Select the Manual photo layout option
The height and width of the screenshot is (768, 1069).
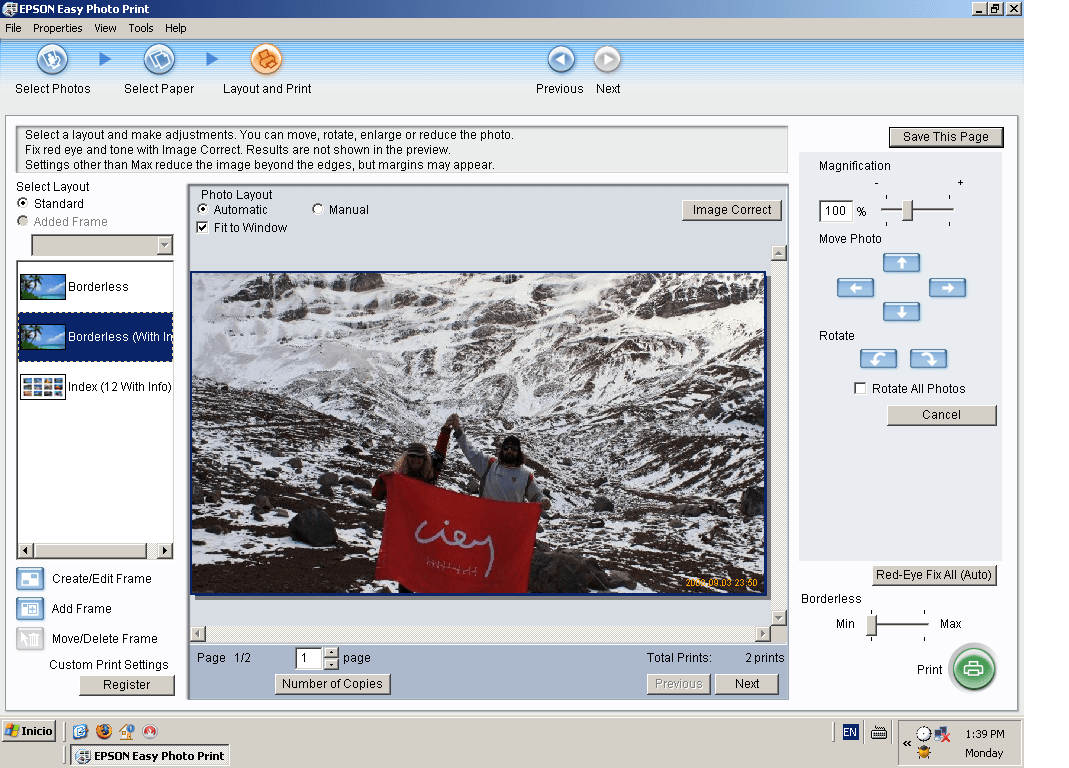click(x=318, y=210)
